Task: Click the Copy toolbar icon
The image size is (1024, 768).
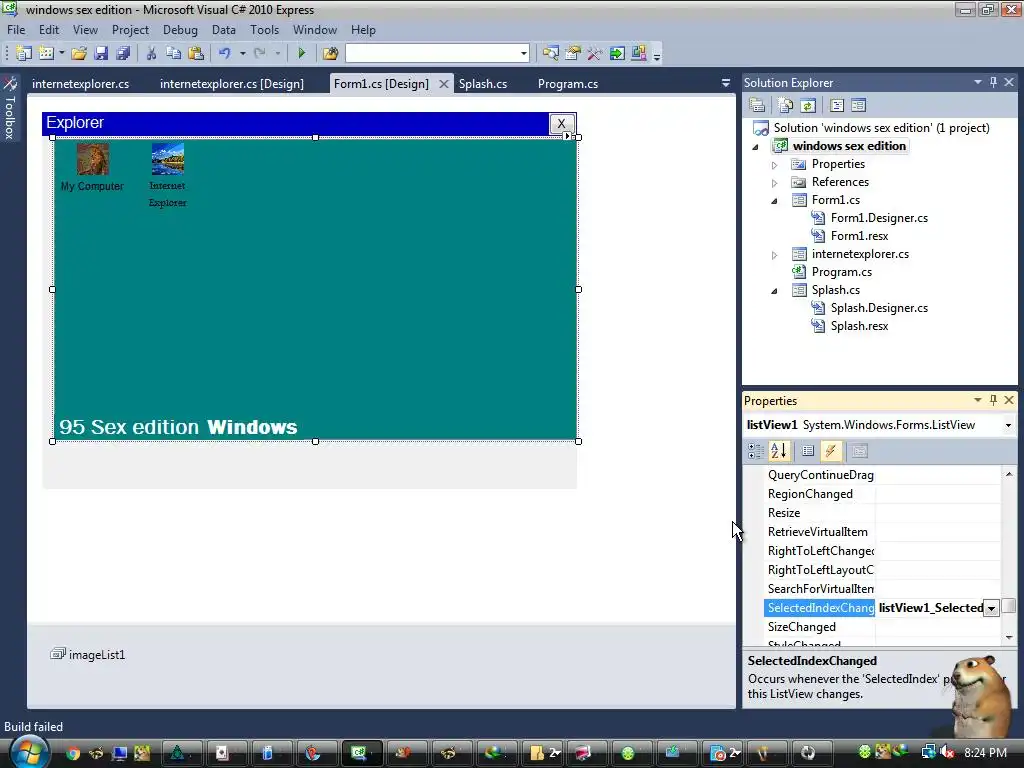Action: click(173, 54)
